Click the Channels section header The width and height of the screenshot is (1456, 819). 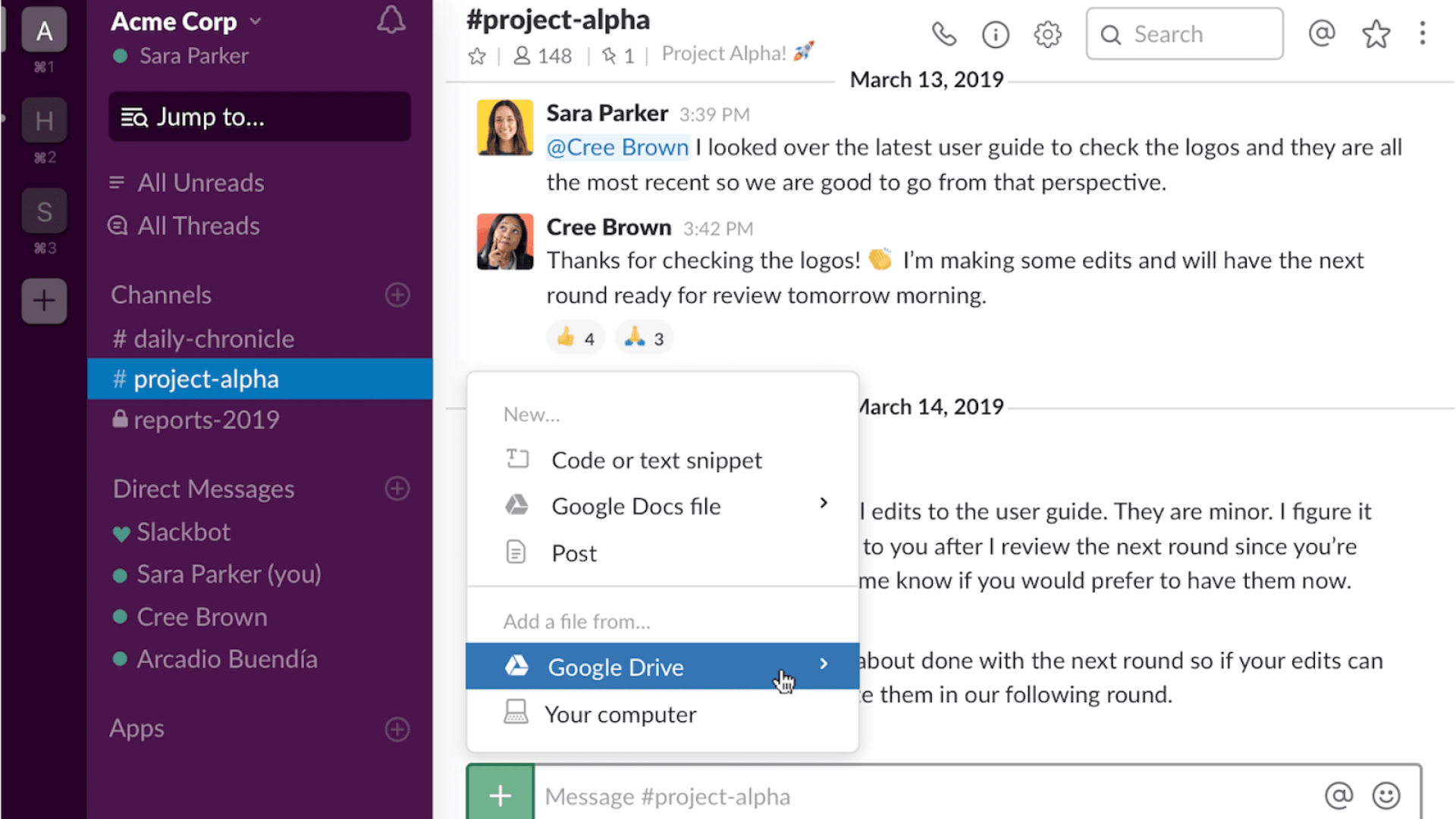pos(161,295)
